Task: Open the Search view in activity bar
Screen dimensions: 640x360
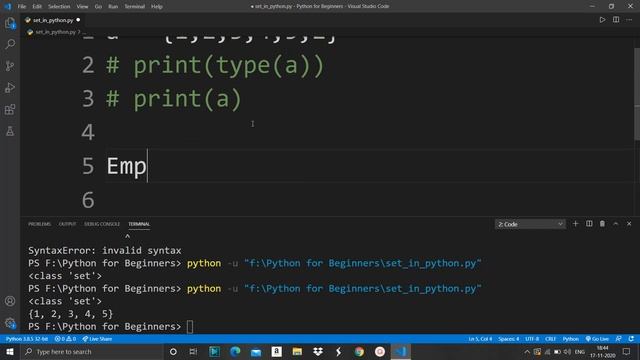Action: [10, 44]
